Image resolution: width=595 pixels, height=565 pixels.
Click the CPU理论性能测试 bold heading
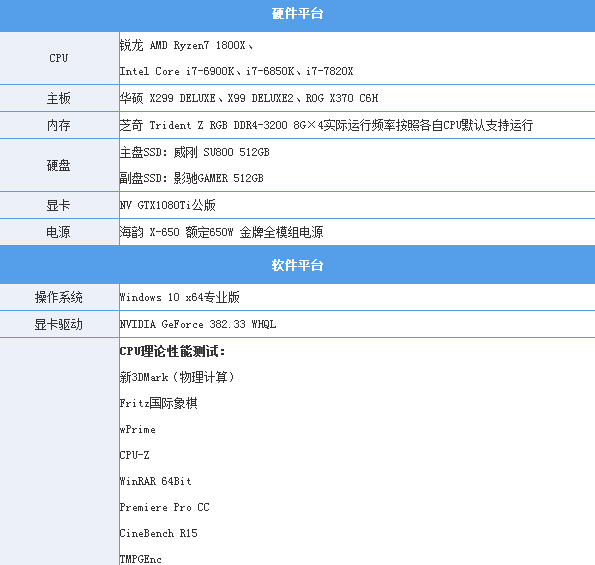(x=172, y=351)
